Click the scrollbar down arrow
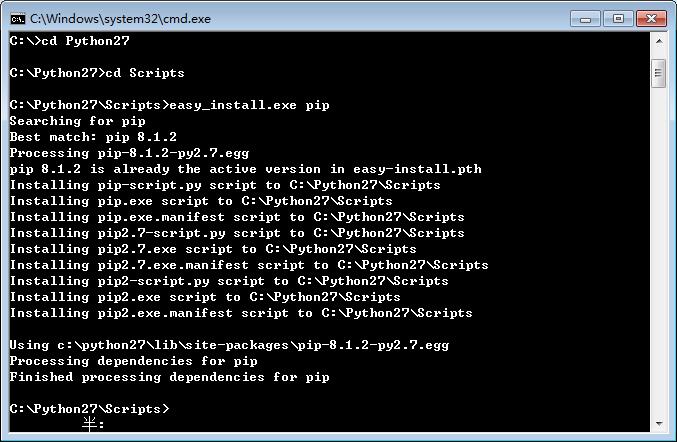Viewport: 677px width, 442px height. click(x=659, y=423)
